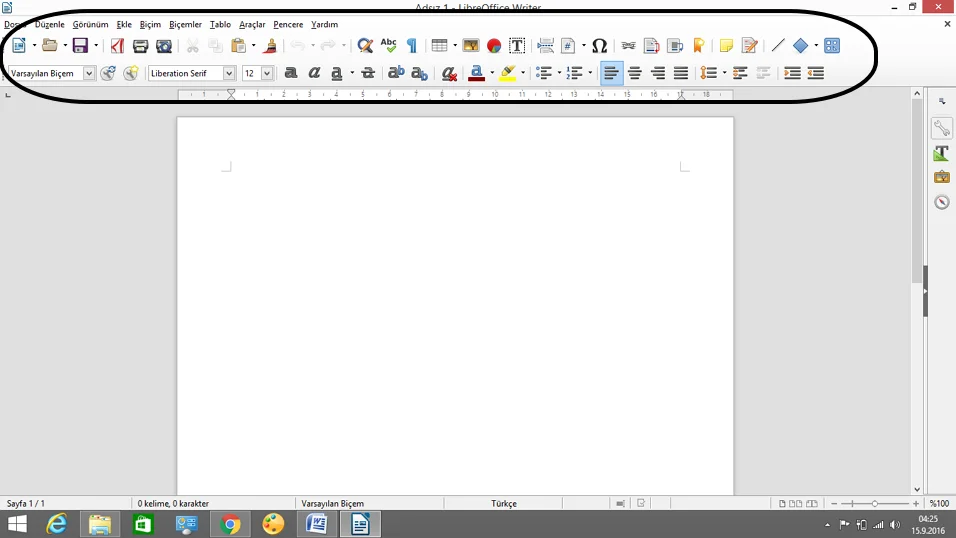Image resolution: width=956 pixels, height=538 pixels.
Task: Click the Update Style icon
Action: click(108, 73)
